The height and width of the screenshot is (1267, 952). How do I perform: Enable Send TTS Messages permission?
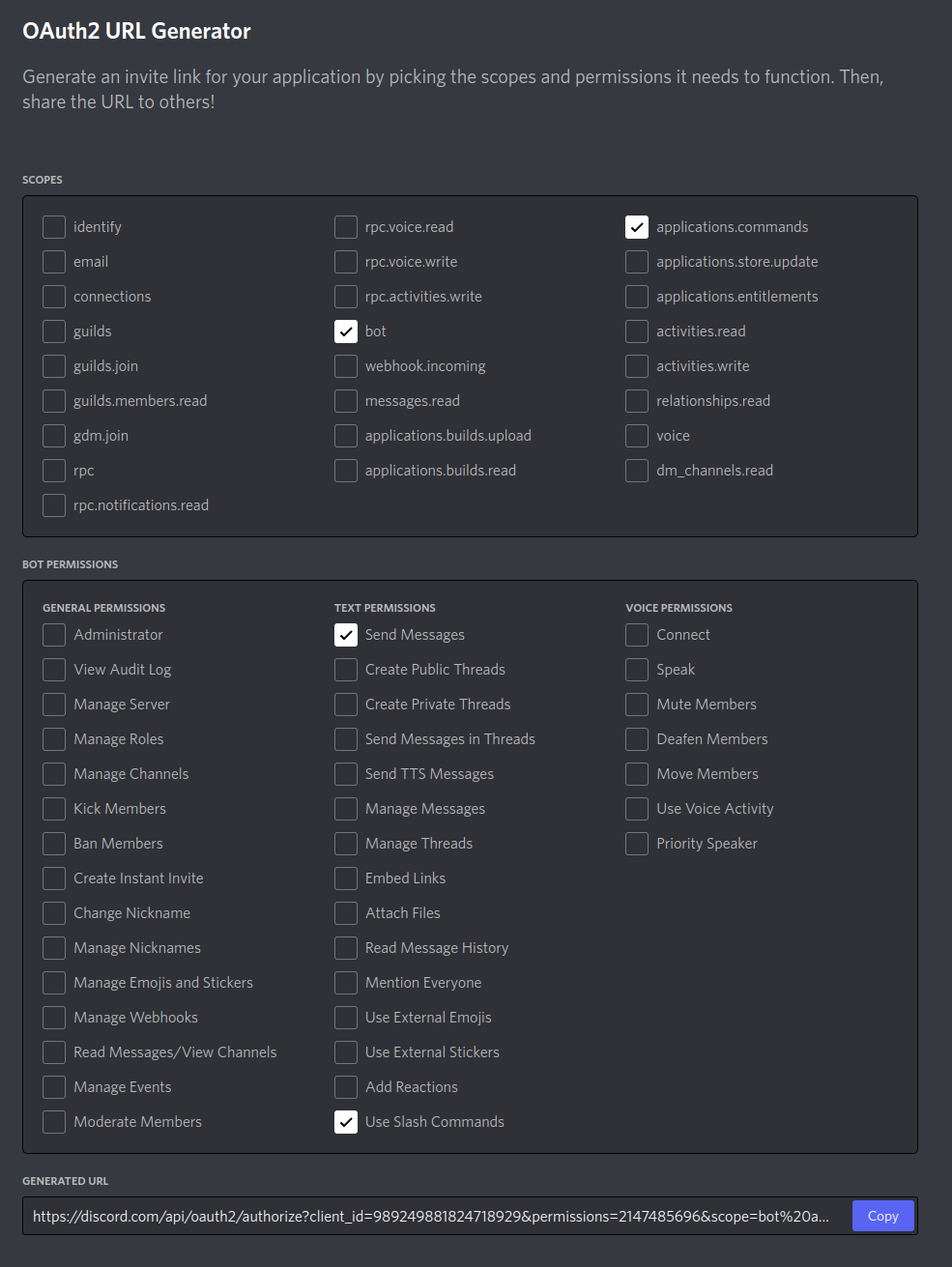pos(346,774)
